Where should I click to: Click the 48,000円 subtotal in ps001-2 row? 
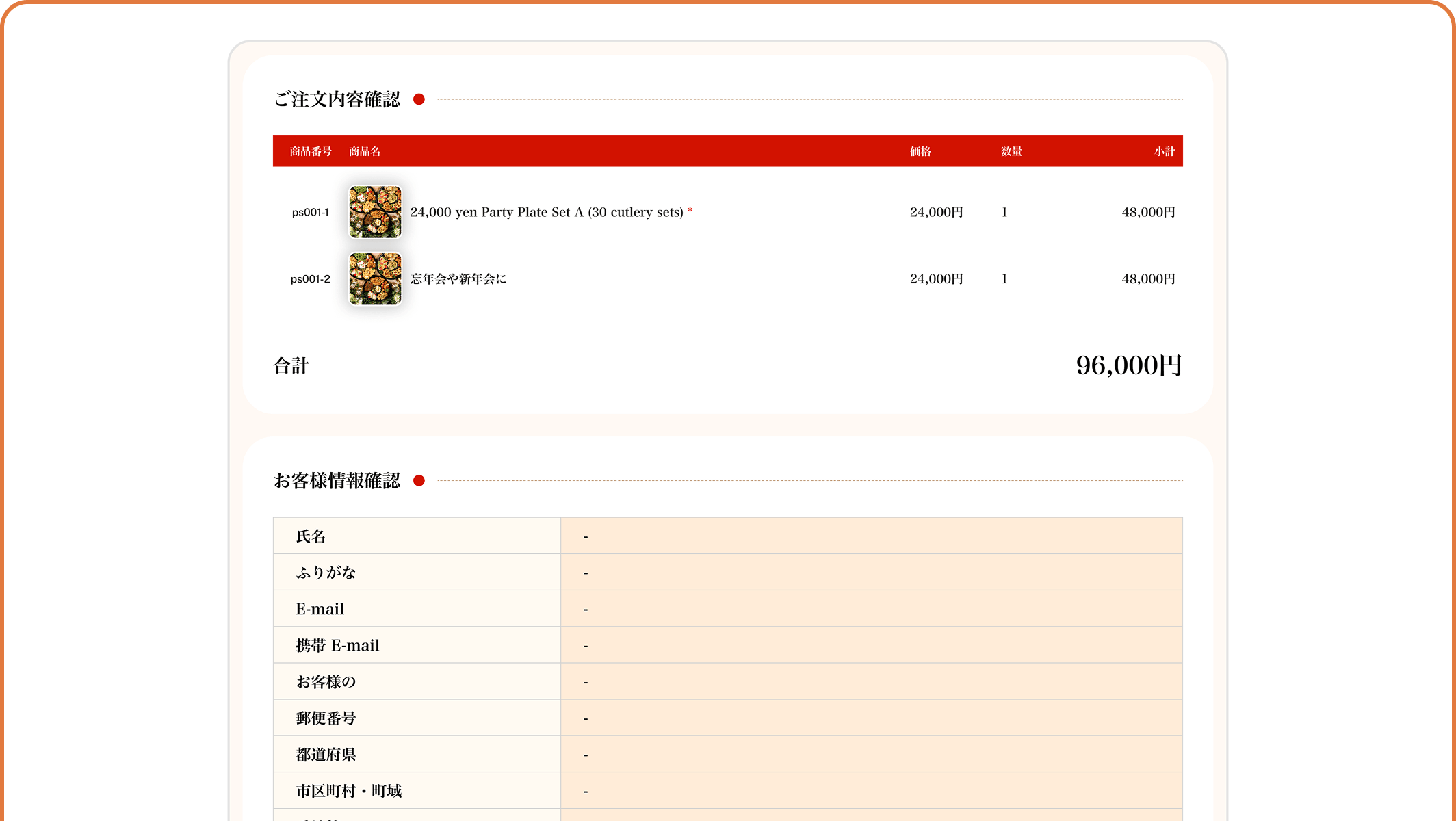click(1148, 278)
